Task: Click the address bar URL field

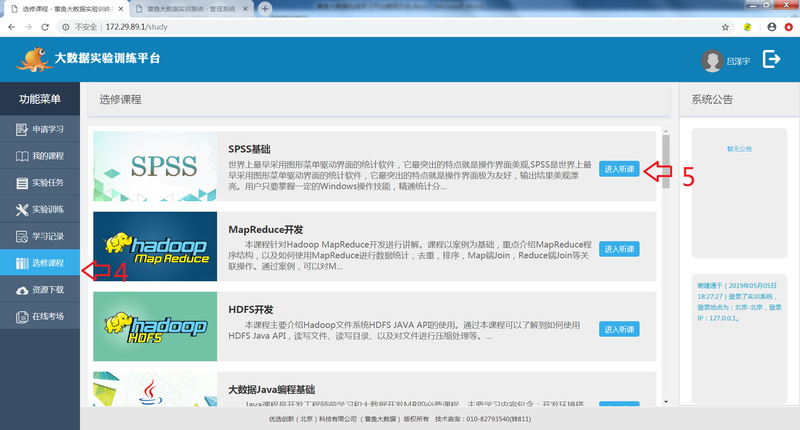Action: (x=395, y=27)
